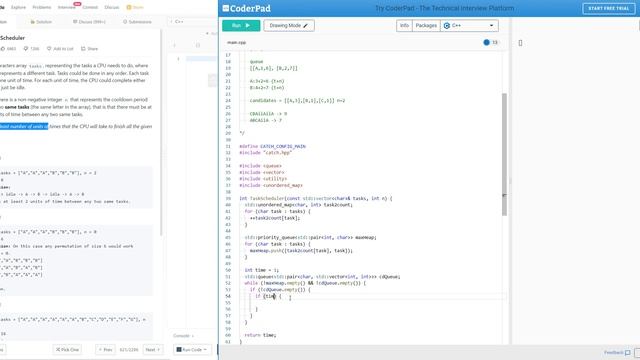Go to the Prev problem
The width and height of the screenshot is (640, 360).
105,350
